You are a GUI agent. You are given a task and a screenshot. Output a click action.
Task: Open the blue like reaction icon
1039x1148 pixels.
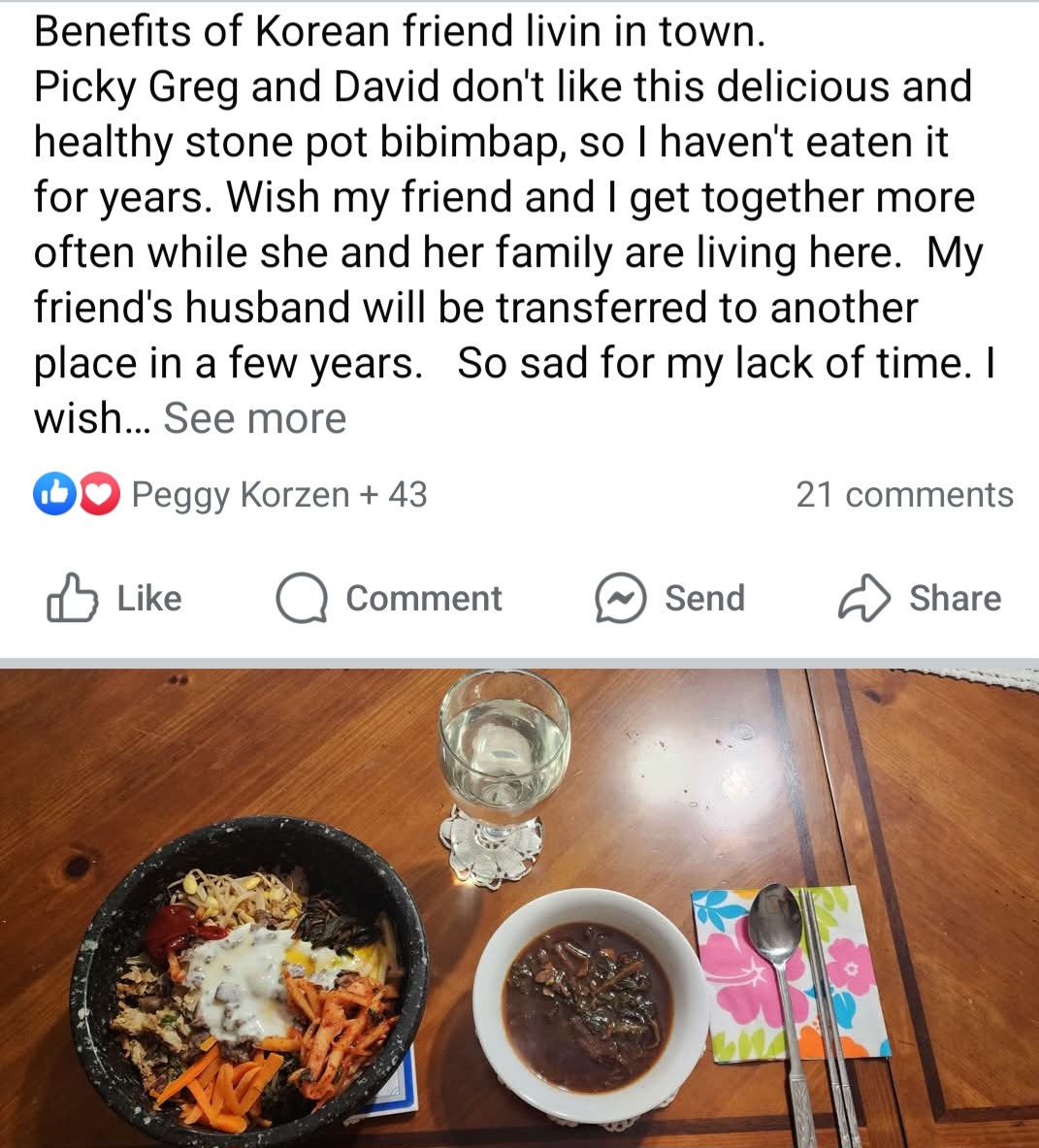[54, 494]
